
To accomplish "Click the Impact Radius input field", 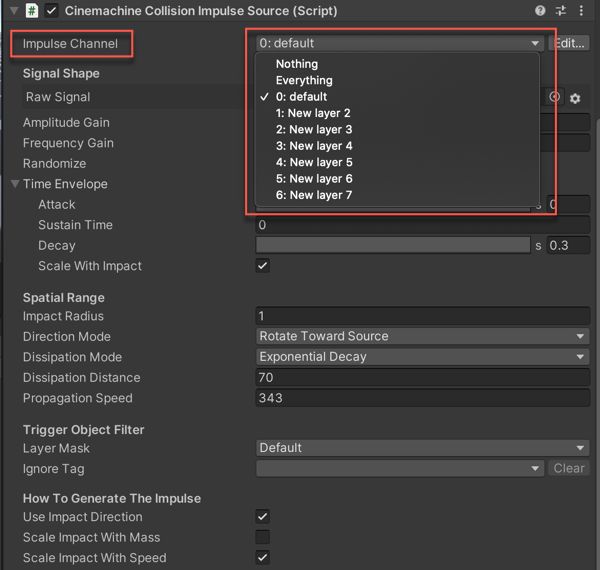I will point(422,316).
